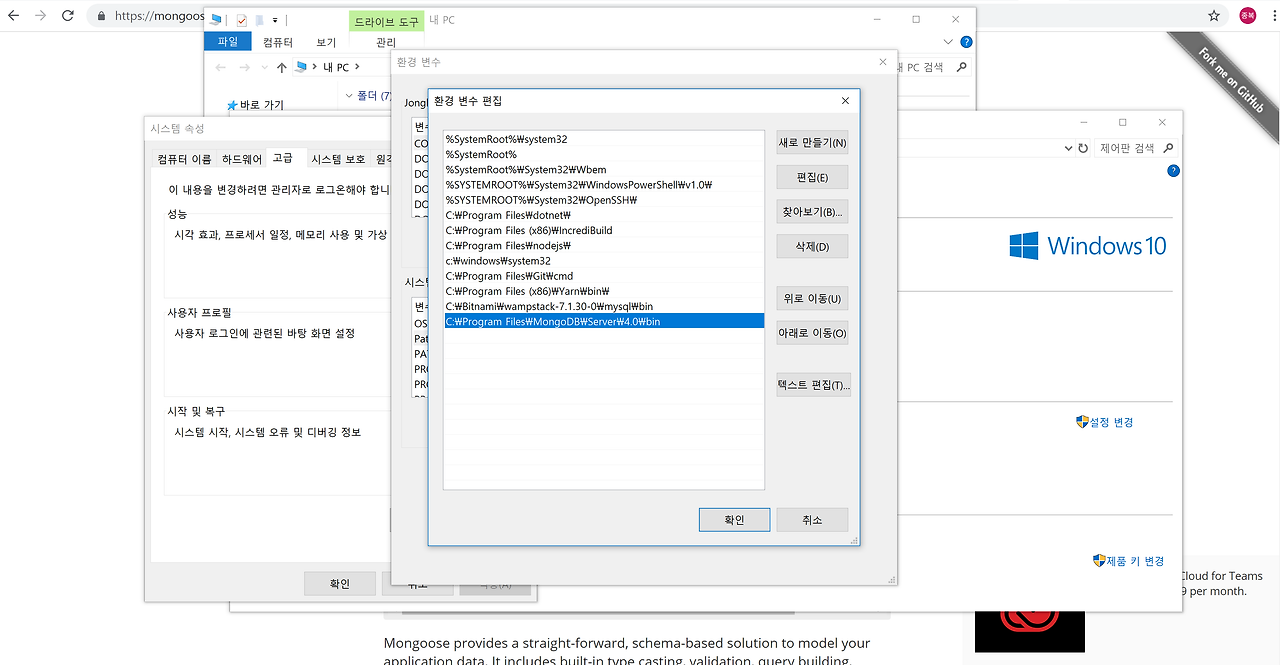The image size is (1280, 665).
Task: Open Explorer help question mark icon
Action: click(966, 42)
